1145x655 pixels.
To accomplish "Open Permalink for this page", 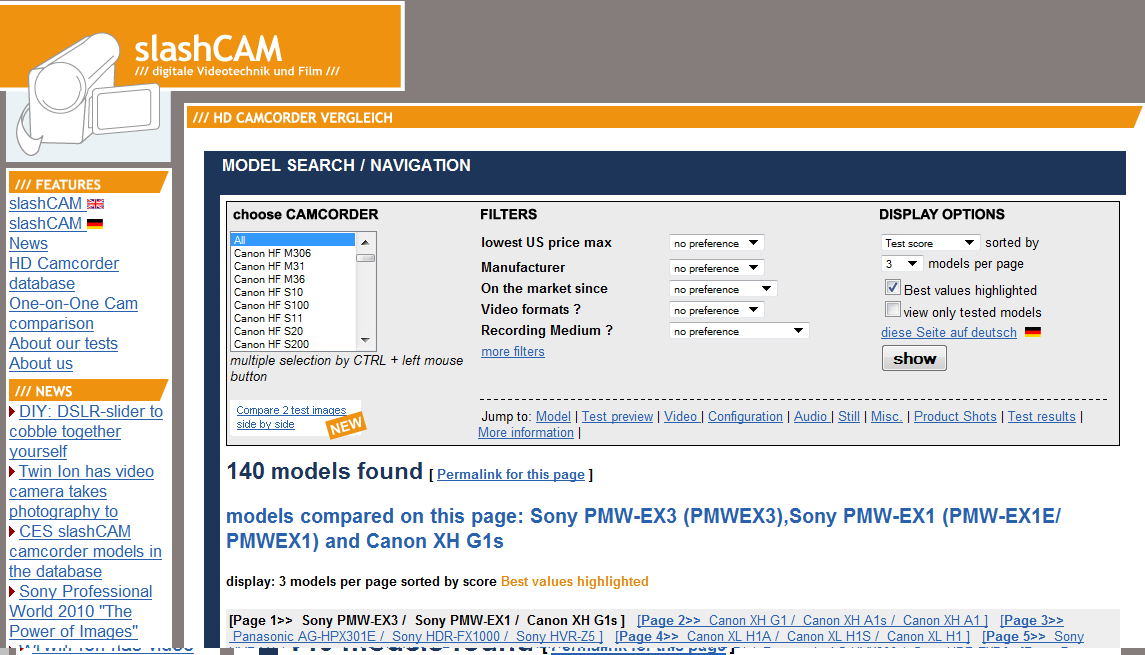I will (x=510, y=475).
